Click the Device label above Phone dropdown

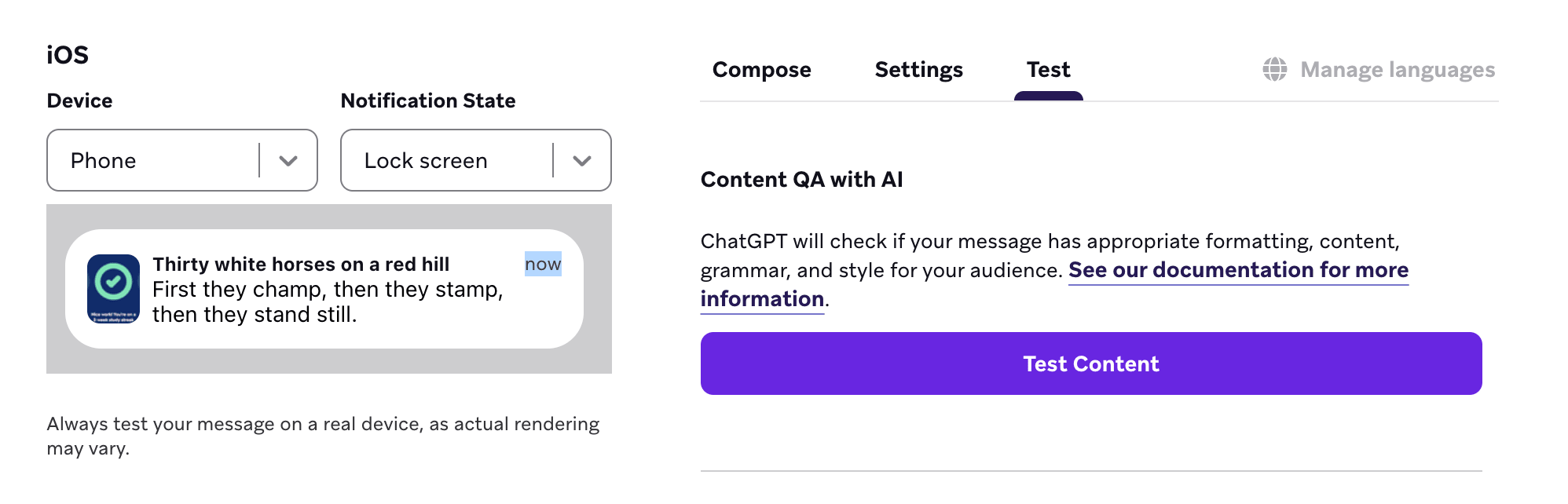(79, 100)
